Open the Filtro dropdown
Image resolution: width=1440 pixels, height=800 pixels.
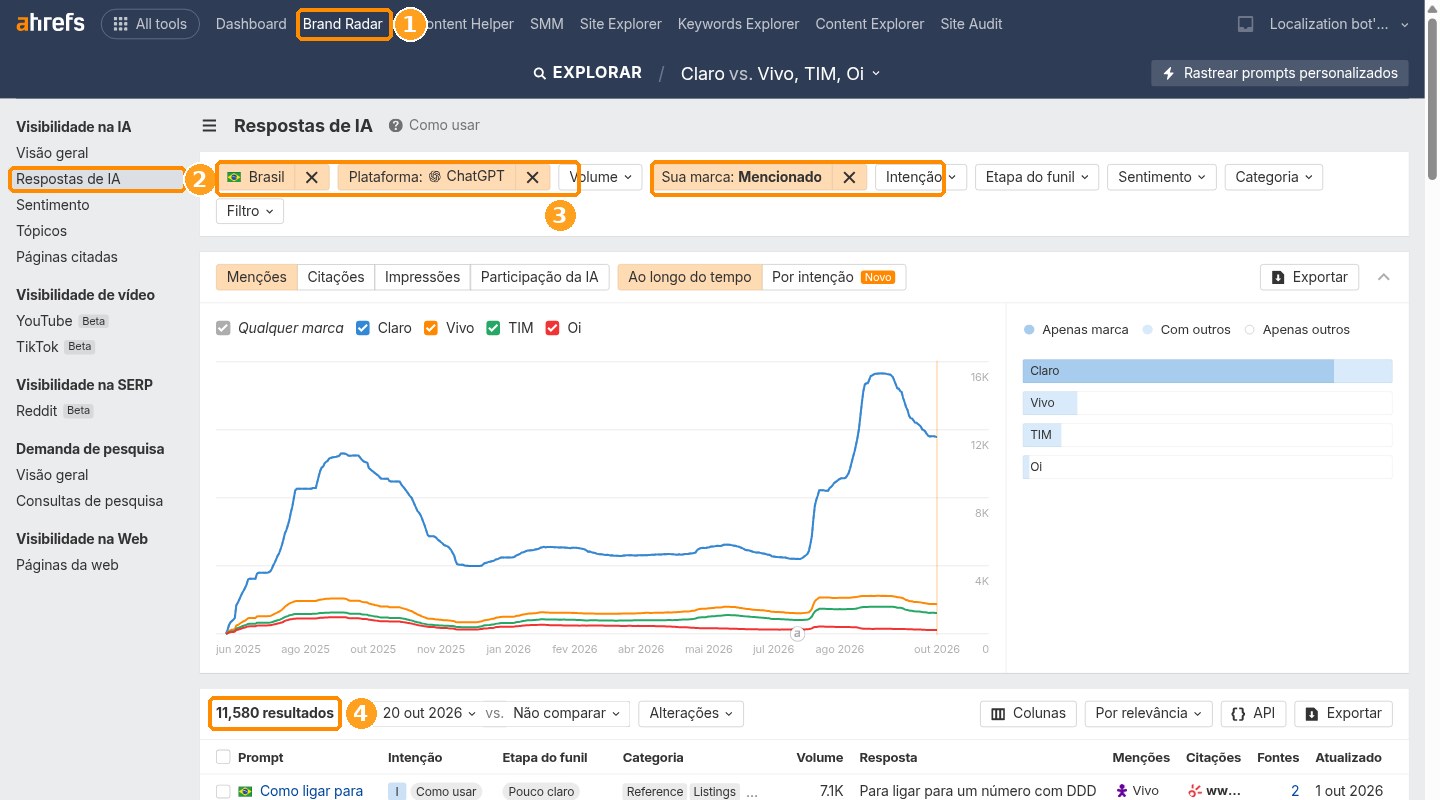pos(250,211)
